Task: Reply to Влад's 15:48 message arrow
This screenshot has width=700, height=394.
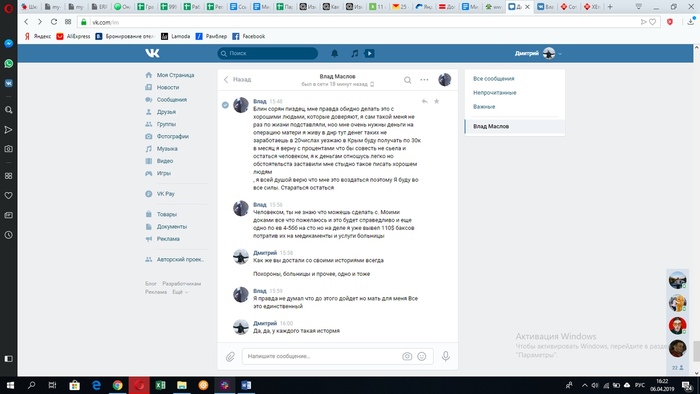Action: [425, 101]
